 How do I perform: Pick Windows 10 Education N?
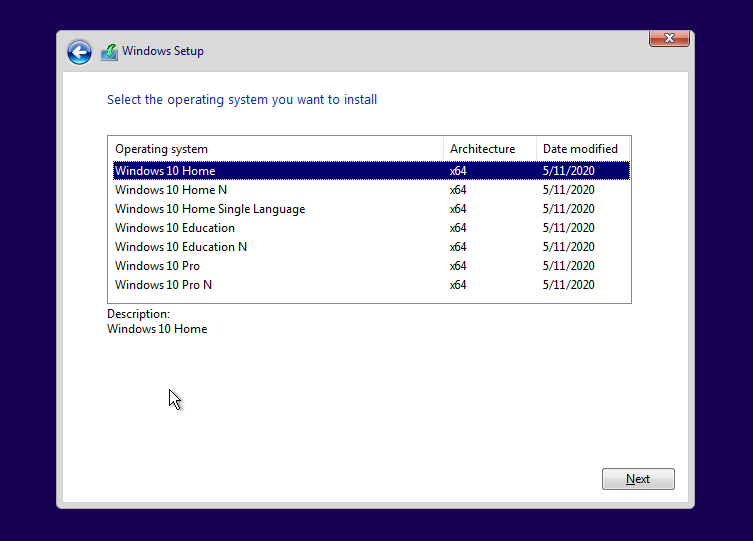(x=181, y=247)
